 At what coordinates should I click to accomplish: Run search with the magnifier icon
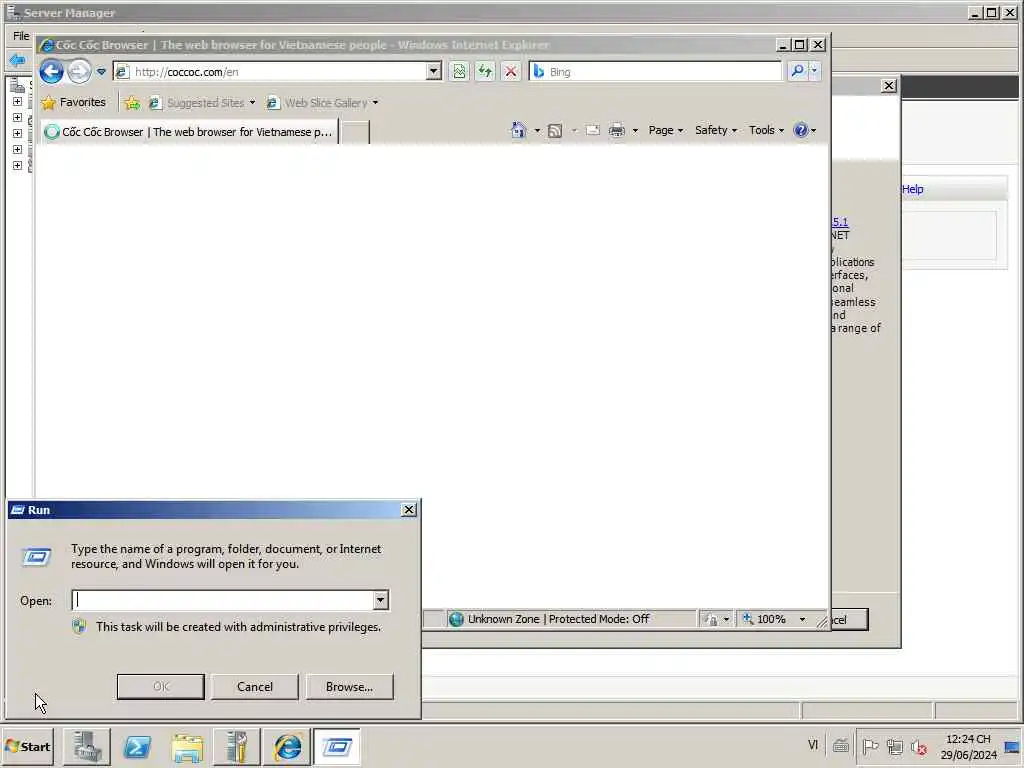click(797, 71)
